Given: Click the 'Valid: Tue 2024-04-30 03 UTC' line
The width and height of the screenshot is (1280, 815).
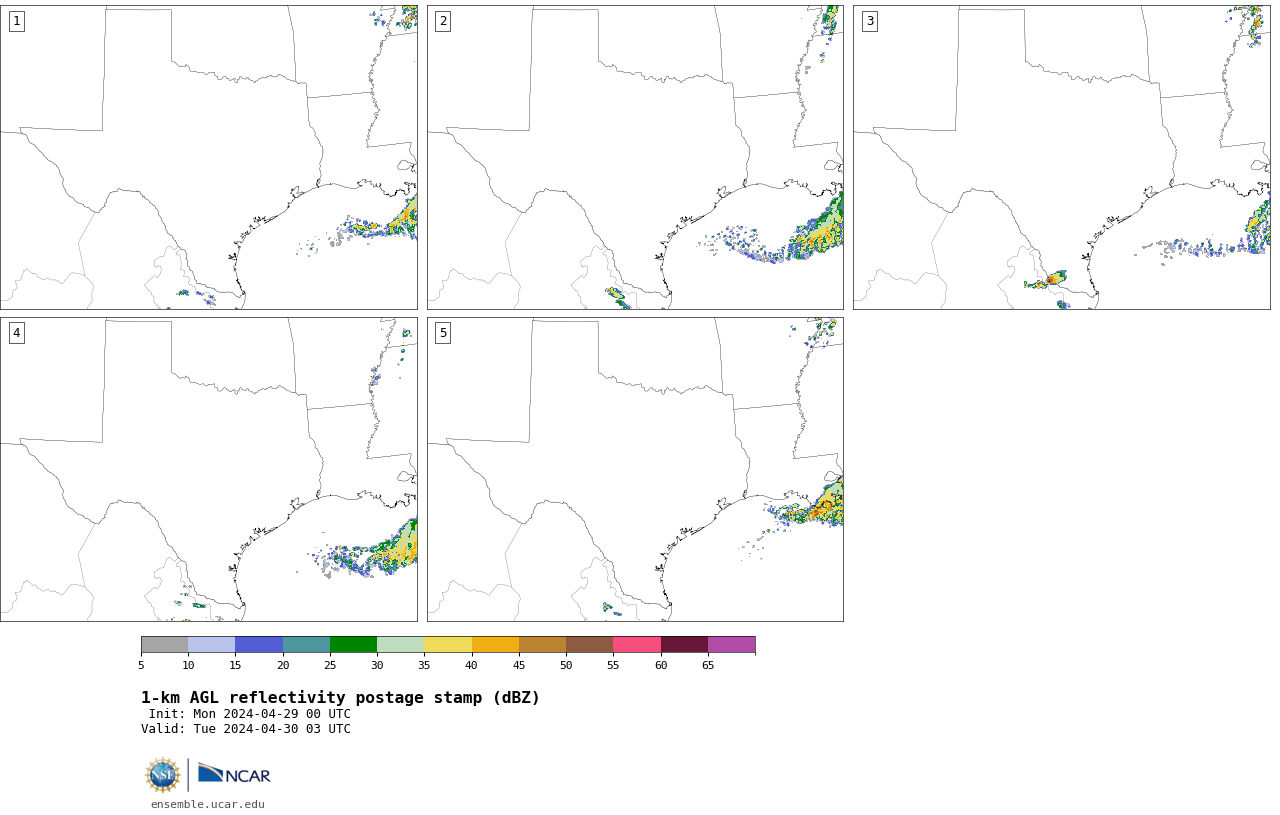Looking at the screenshot, I should pos(246,729).
